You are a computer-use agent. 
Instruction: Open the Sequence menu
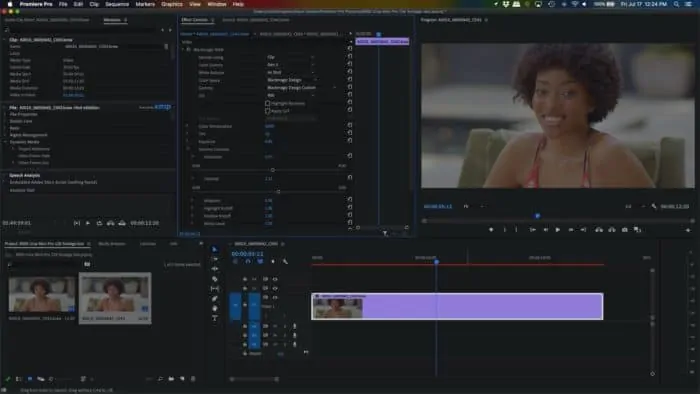coord(117,4)
